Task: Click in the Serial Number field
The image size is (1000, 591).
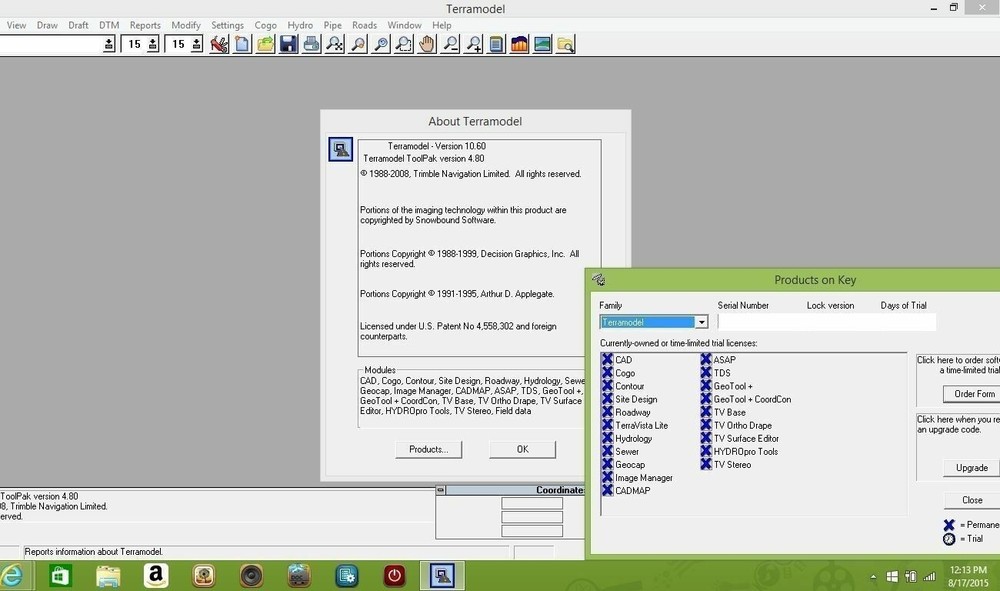Action: coord(826,322)
